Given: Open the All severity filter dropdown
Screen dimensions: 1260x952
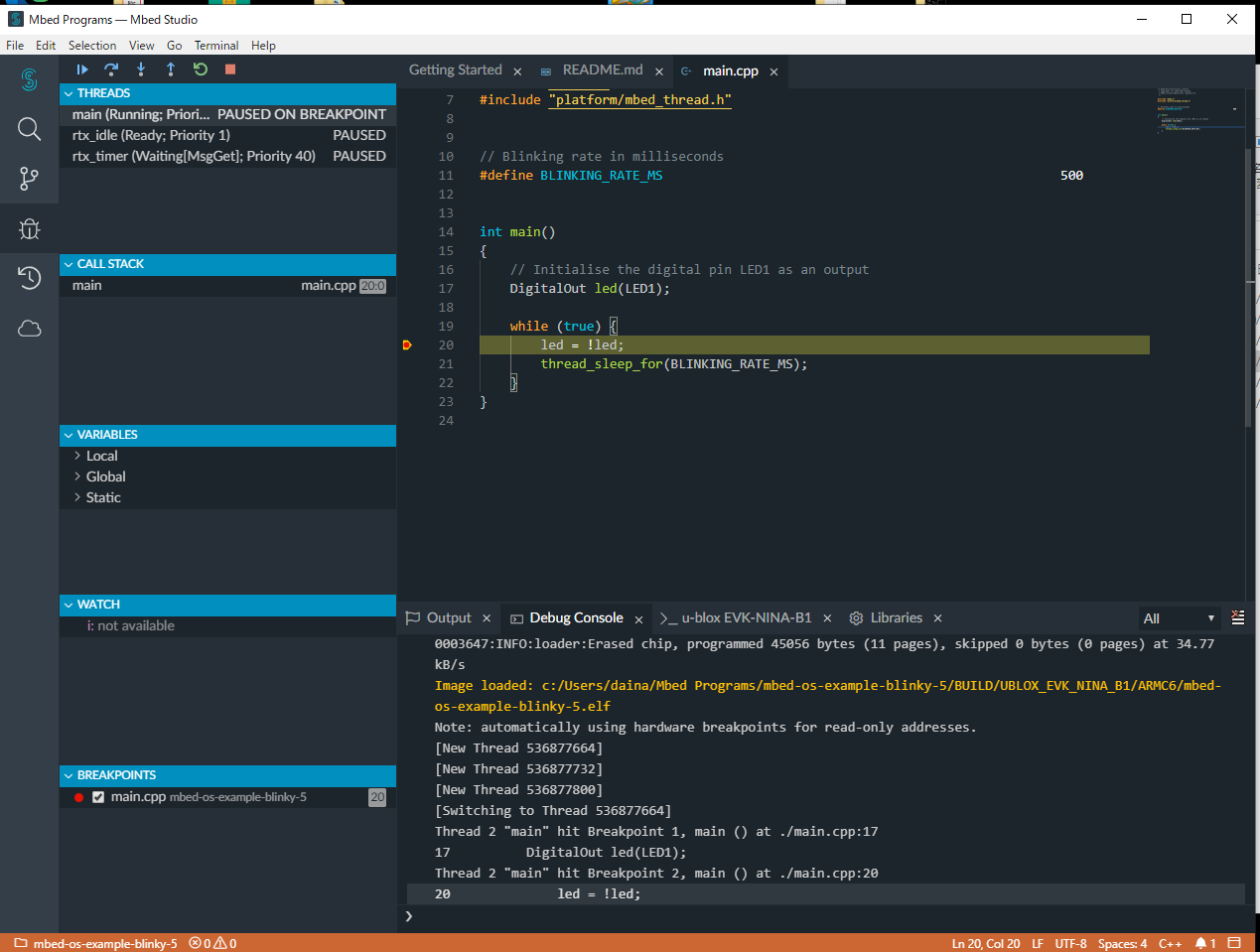Looking at the screenshot, I should tap(1179, 618).
